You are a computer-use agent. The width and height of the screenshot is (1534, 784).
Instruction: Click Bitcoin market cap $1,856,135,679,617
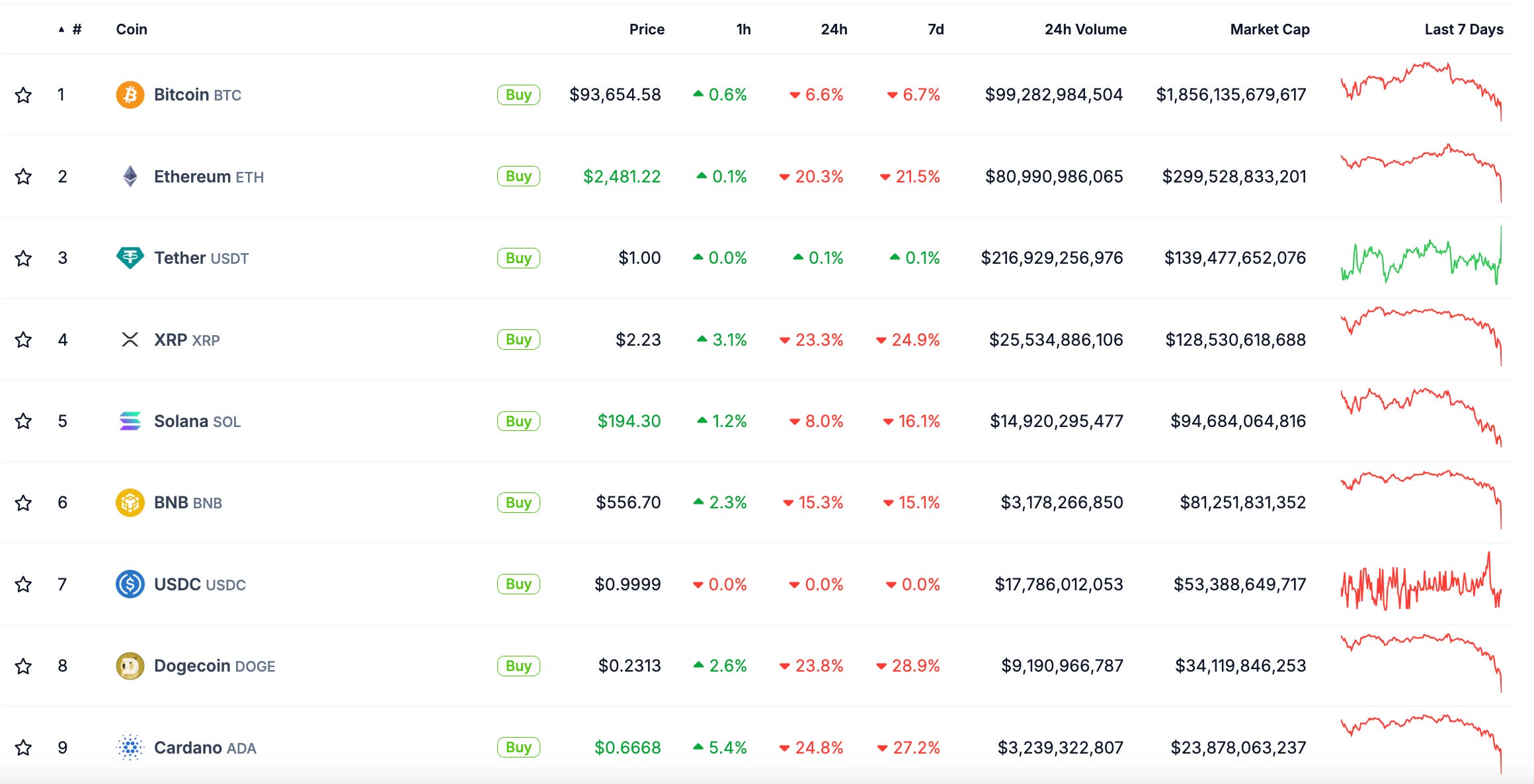tap(1231, 95)
